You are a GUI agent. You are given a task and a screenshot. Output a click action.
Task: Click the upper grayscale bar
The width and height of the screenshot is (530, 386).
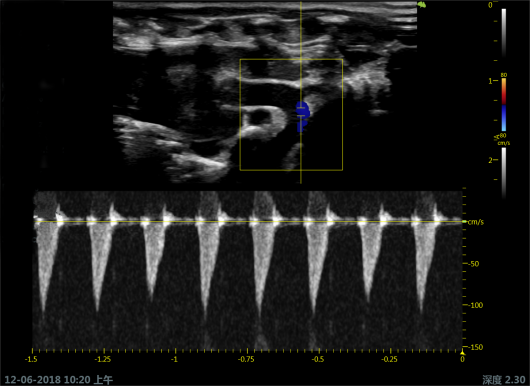coord(504,33)
